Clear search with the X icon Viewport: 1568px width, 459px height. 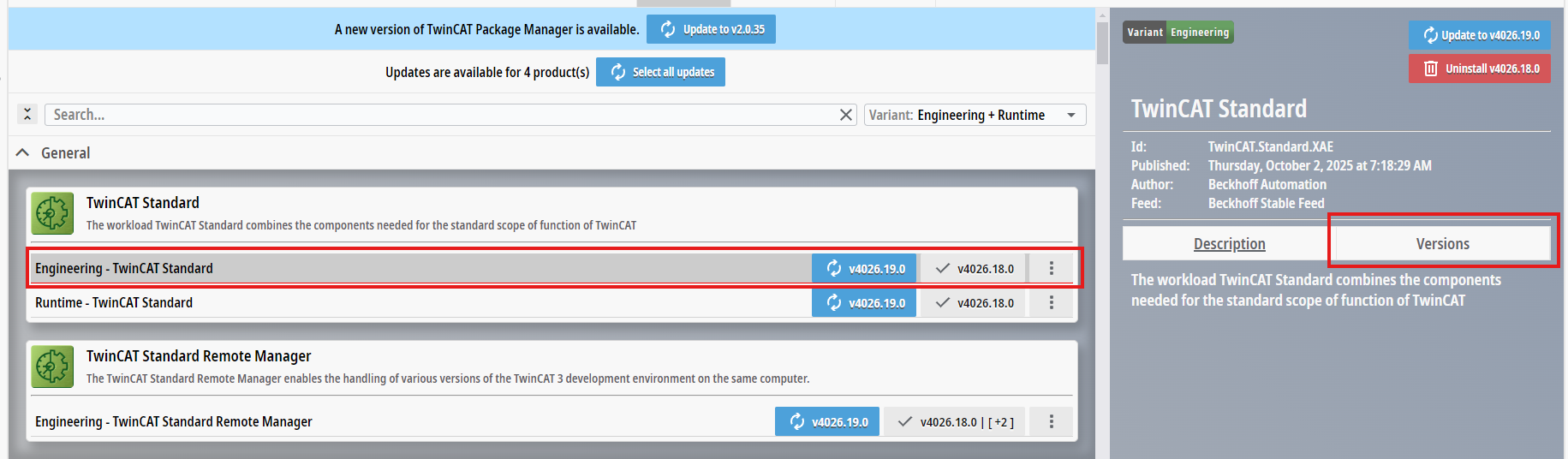click(x=846, y=115)
